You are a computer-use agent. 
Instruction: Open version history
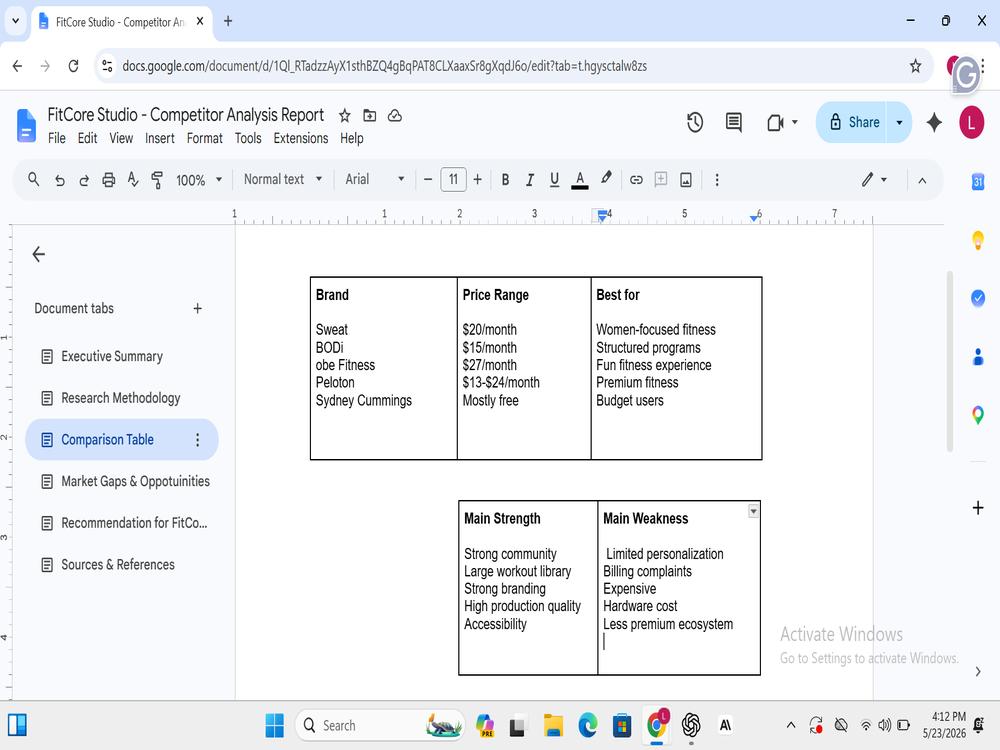coord(695,122)
